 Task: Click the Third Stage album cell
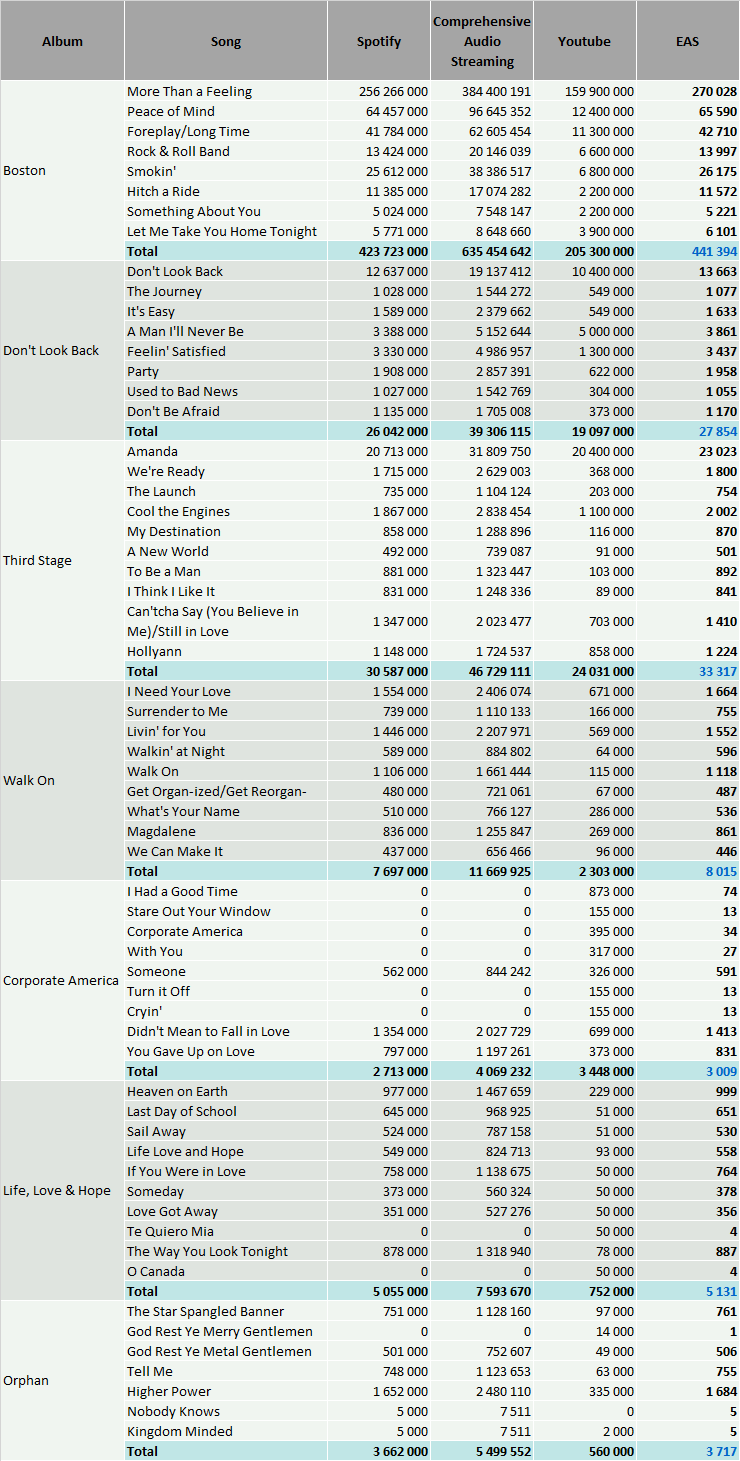point(62,561)
